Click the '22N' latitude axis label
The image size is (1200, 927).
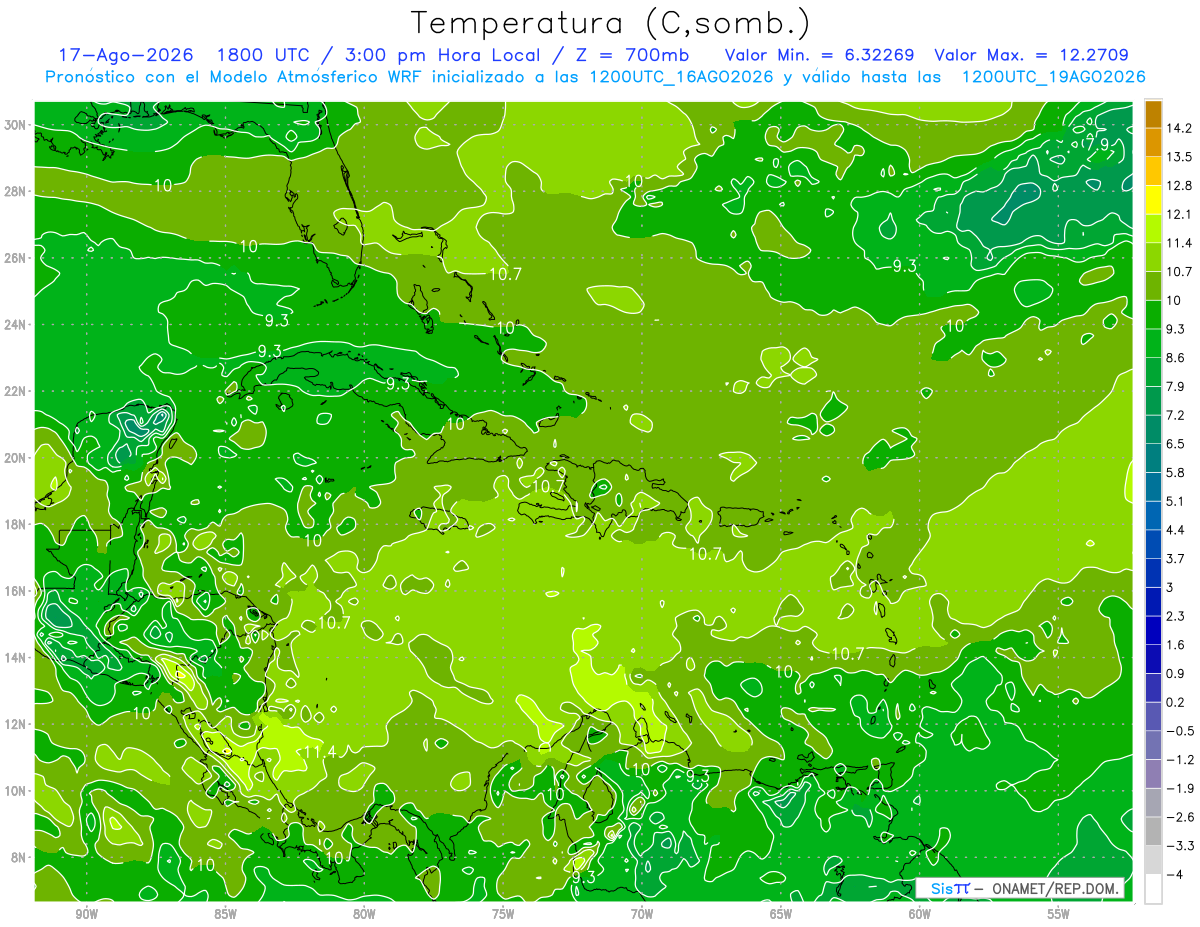(16, 391)
